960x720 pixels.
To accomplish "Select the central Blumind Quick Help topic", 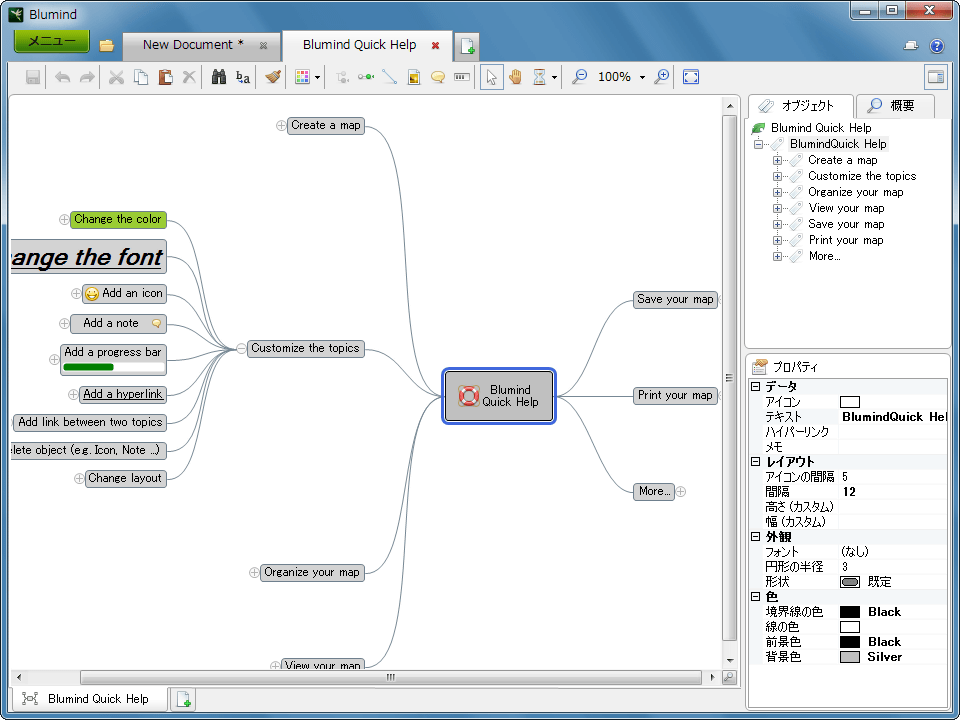I will (498, 396).
